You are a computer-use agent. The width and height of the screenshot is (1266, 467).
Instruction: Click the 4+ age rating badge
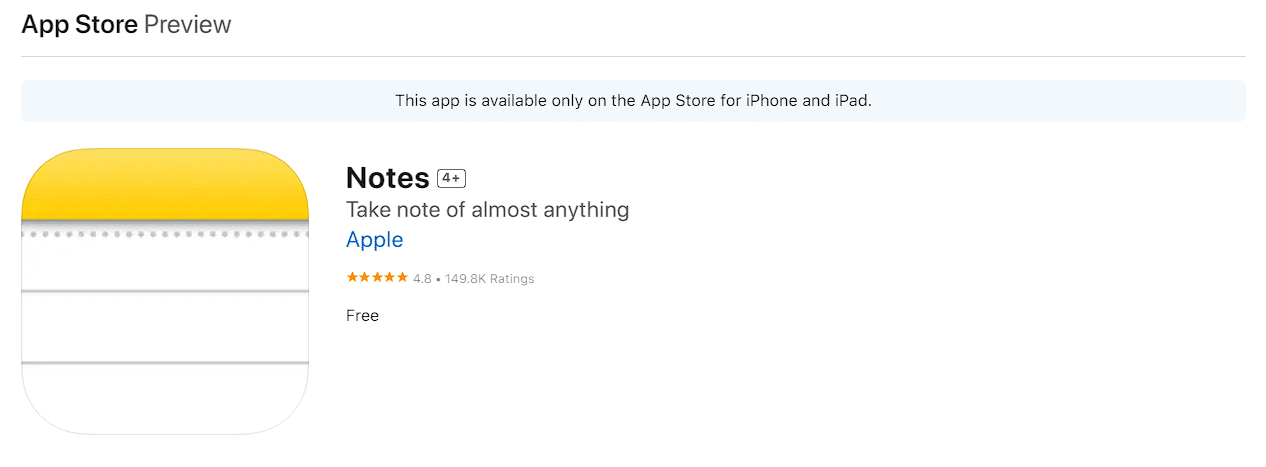pos(452,178)
